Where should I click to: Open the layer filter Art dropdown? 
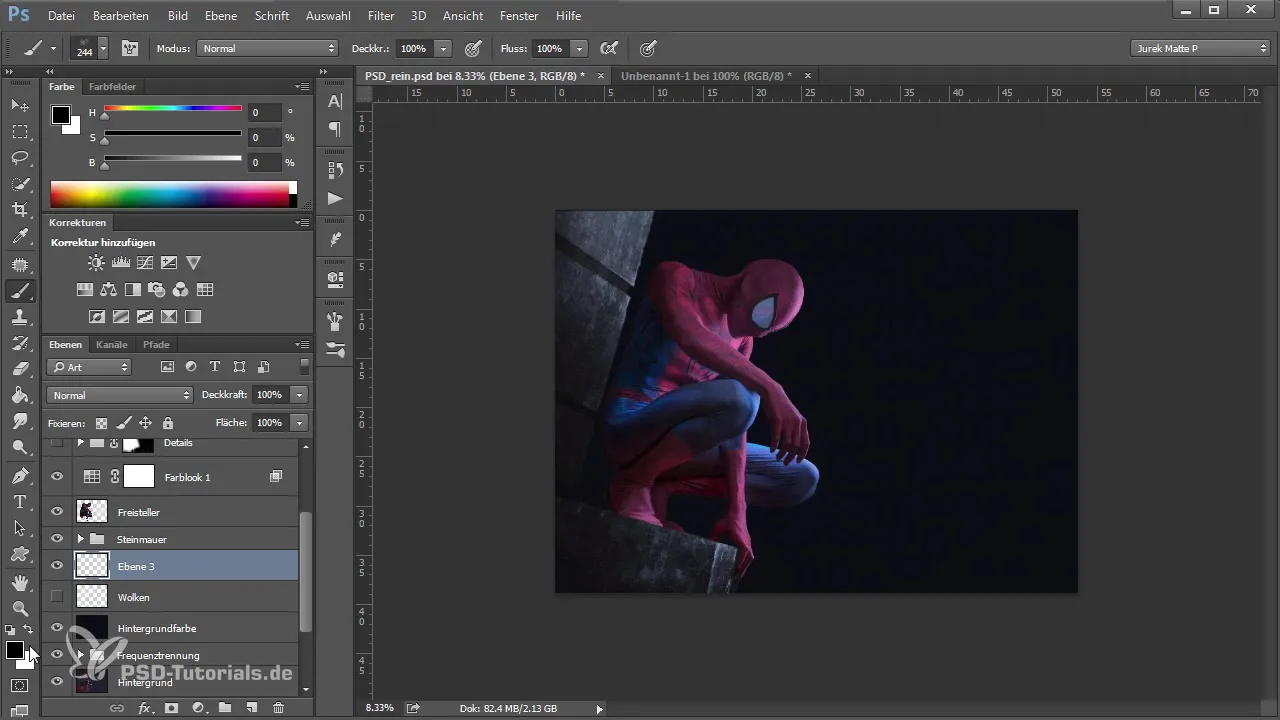click(x=89, y=367)
